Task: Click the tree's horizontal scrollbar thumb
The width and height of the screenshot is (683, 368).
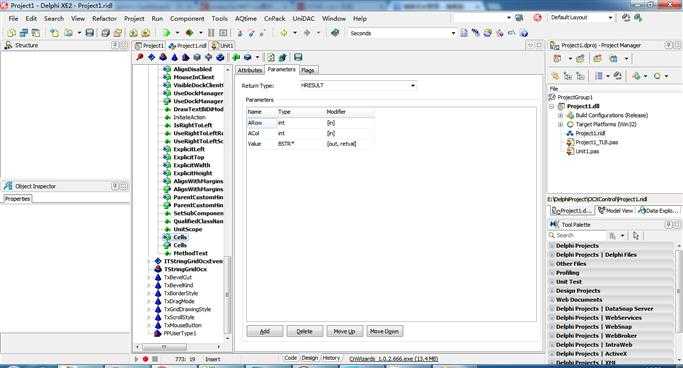Action: pos(165,347)
